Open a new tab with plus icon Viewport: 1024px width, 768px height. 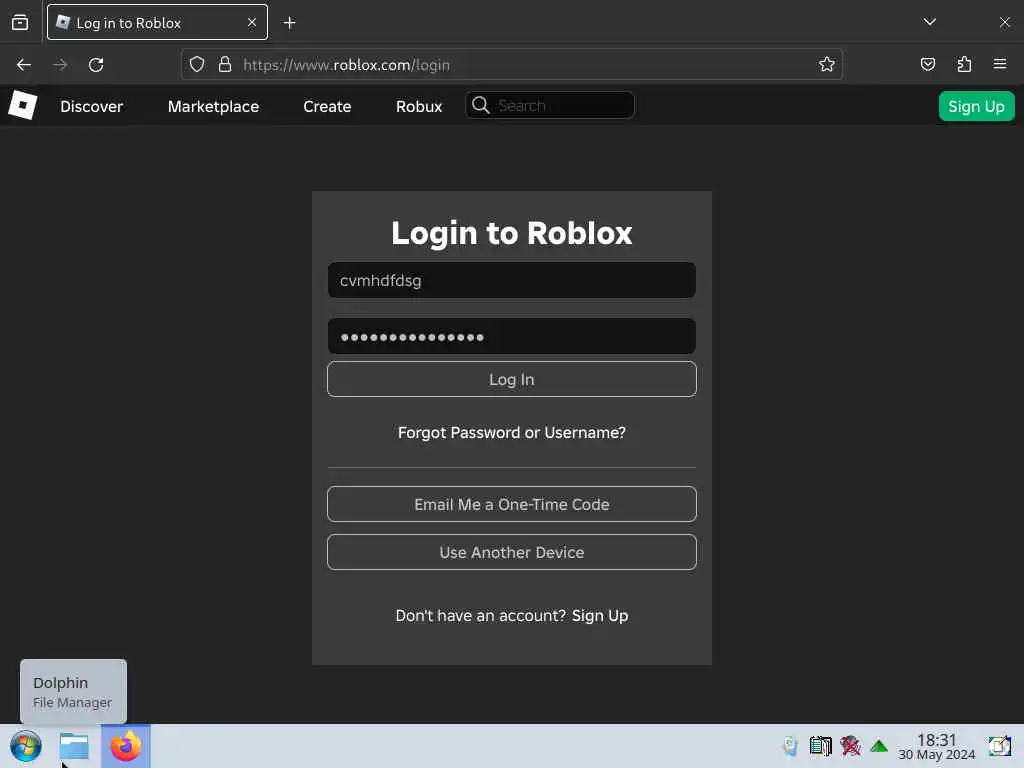point(289,23)
